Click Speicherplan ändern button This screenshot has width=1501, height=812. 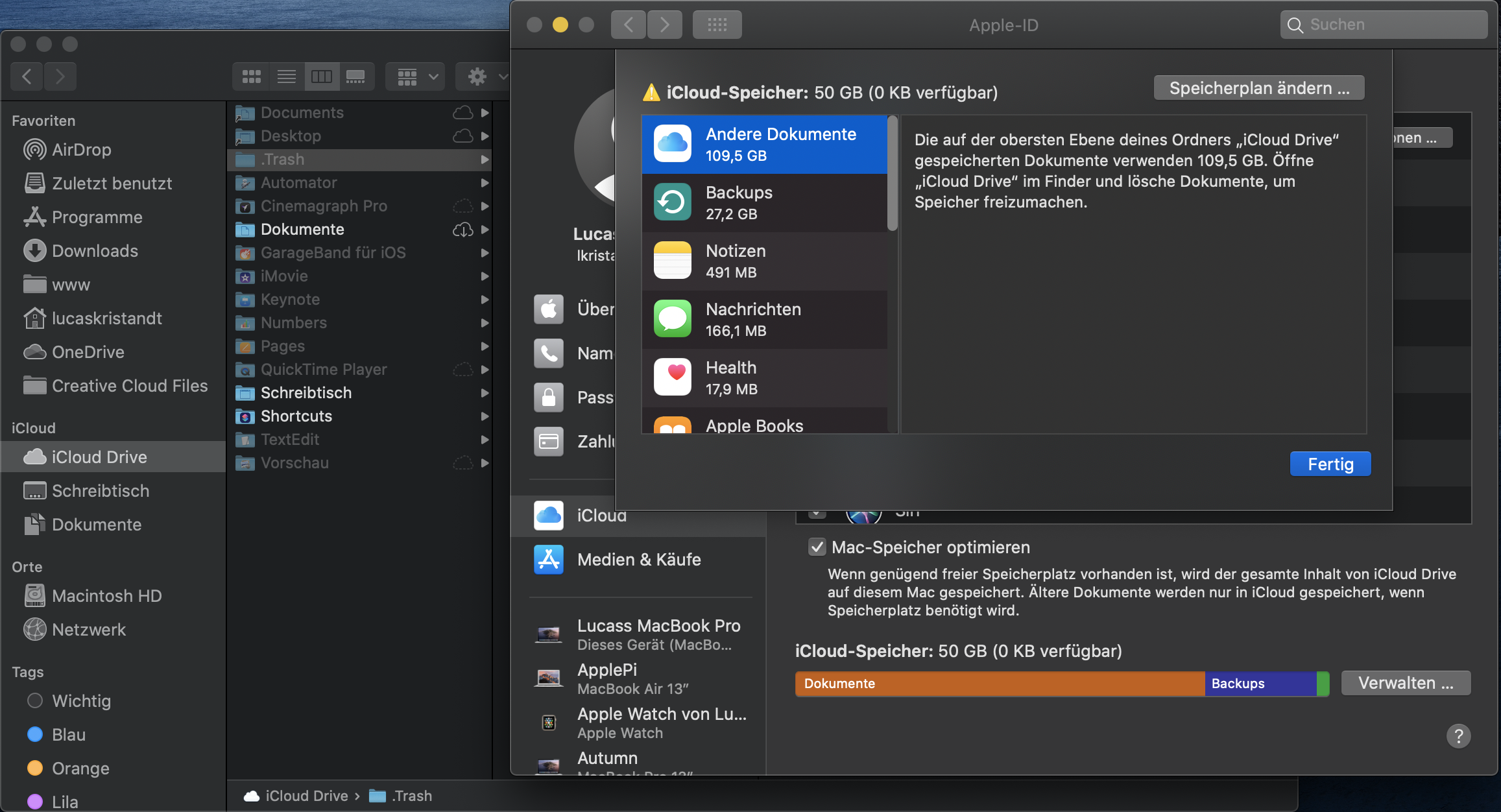tap(1258, 88)
